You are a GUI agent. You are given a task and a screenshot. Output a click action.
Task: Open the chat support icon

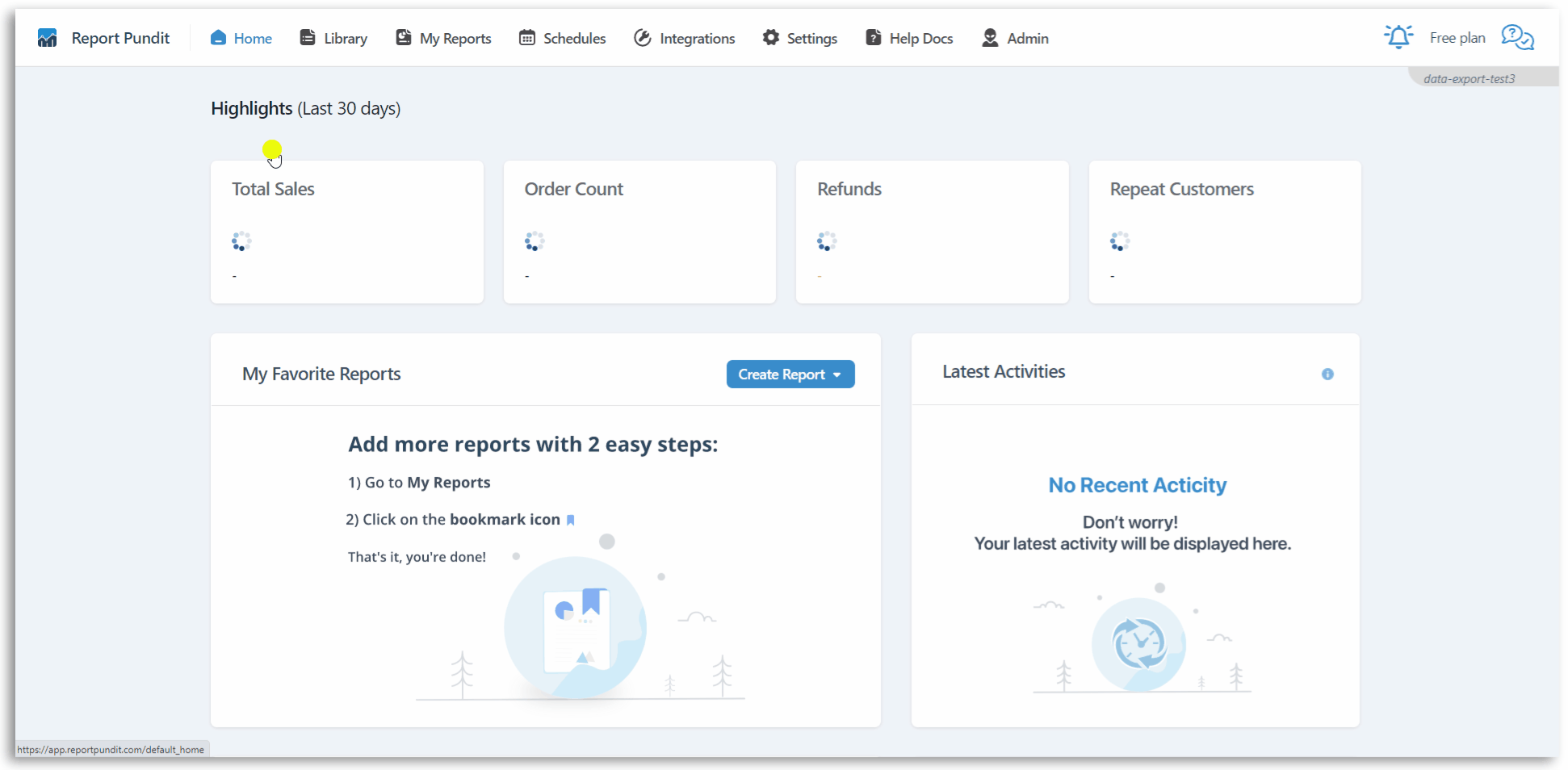click(x=1517, y=37)
